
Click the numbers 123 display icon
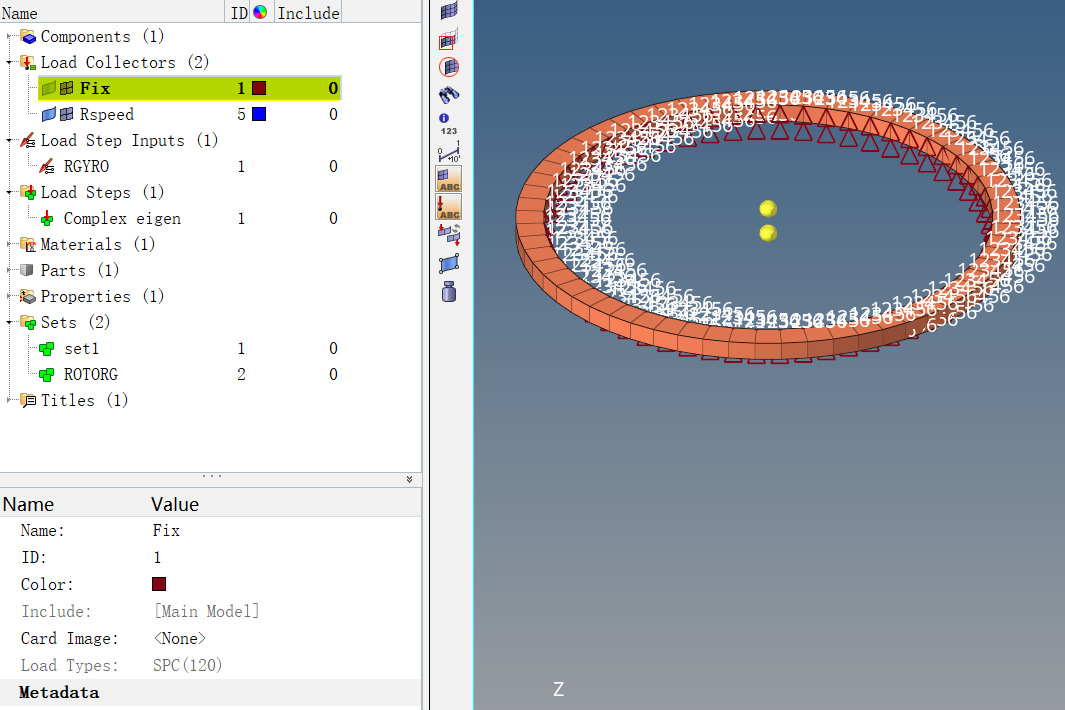[449, 130]
